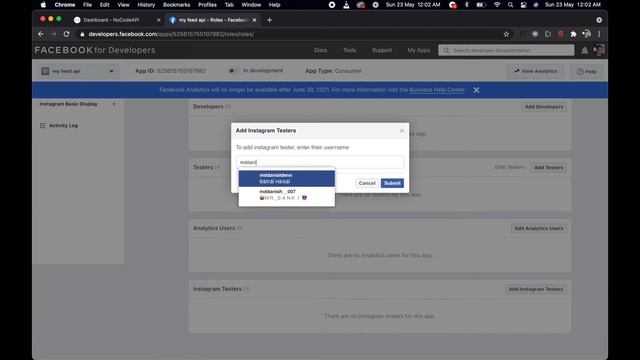The image size is (640, 360).
Task: Open the Profiles menu
Action: coord(207,5)
